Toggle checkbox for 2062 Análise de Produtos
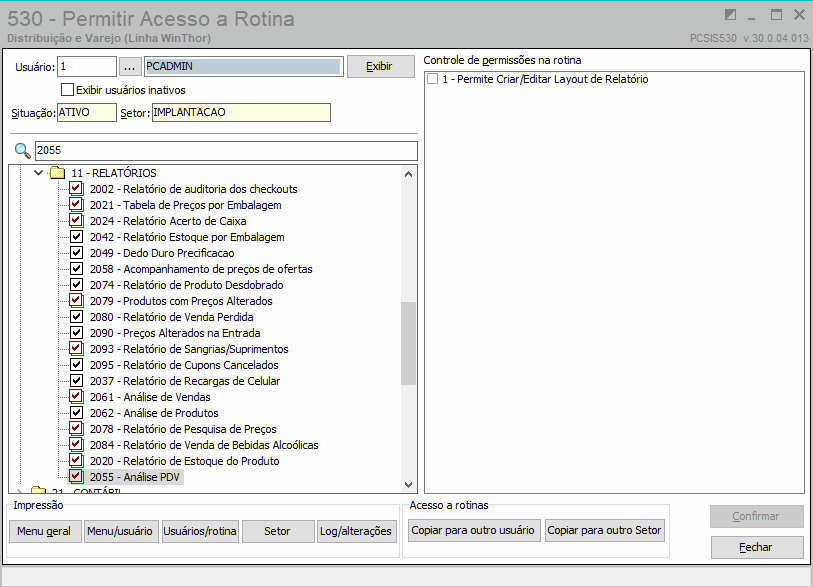The image size is (813, 587). click(76, 413)
